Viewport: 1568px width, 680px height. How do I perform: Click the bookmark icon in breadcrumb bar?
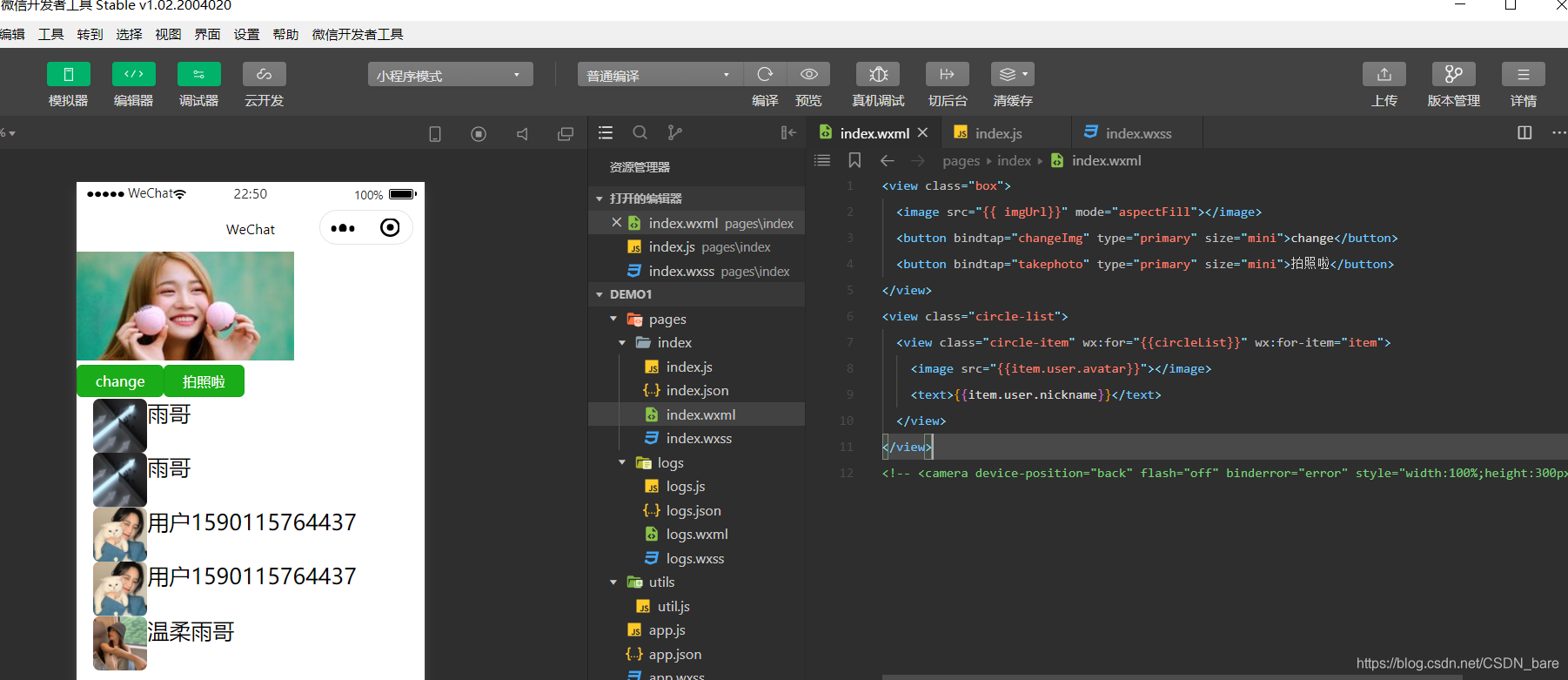pyautogui.click(x=854, y=160)
